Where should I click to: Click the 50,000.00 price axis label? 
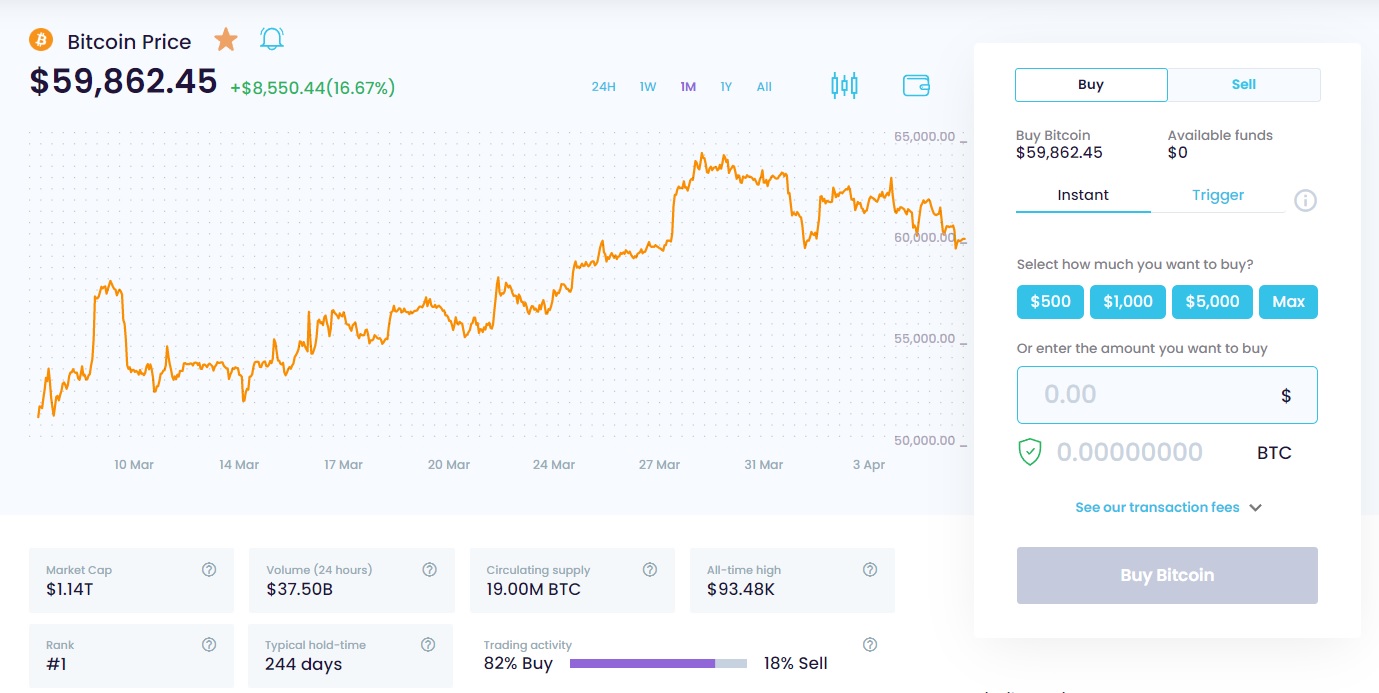tap(925, 440)
